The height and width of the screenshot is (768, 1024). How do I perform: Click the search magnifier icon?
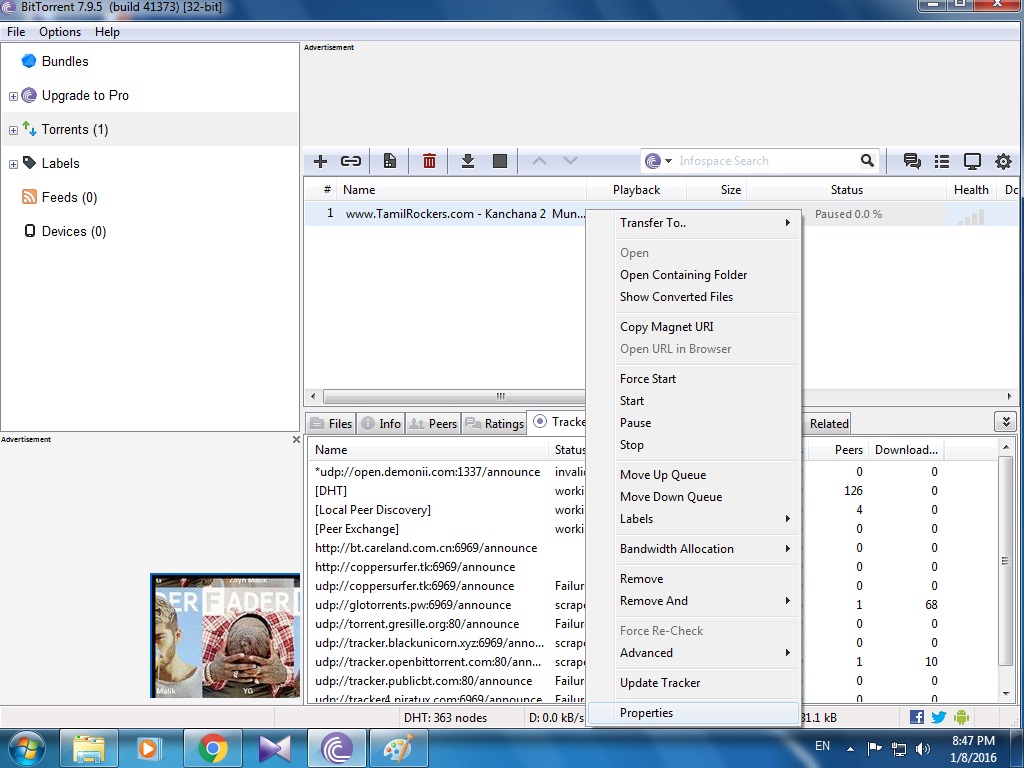(x=867, y=161)
